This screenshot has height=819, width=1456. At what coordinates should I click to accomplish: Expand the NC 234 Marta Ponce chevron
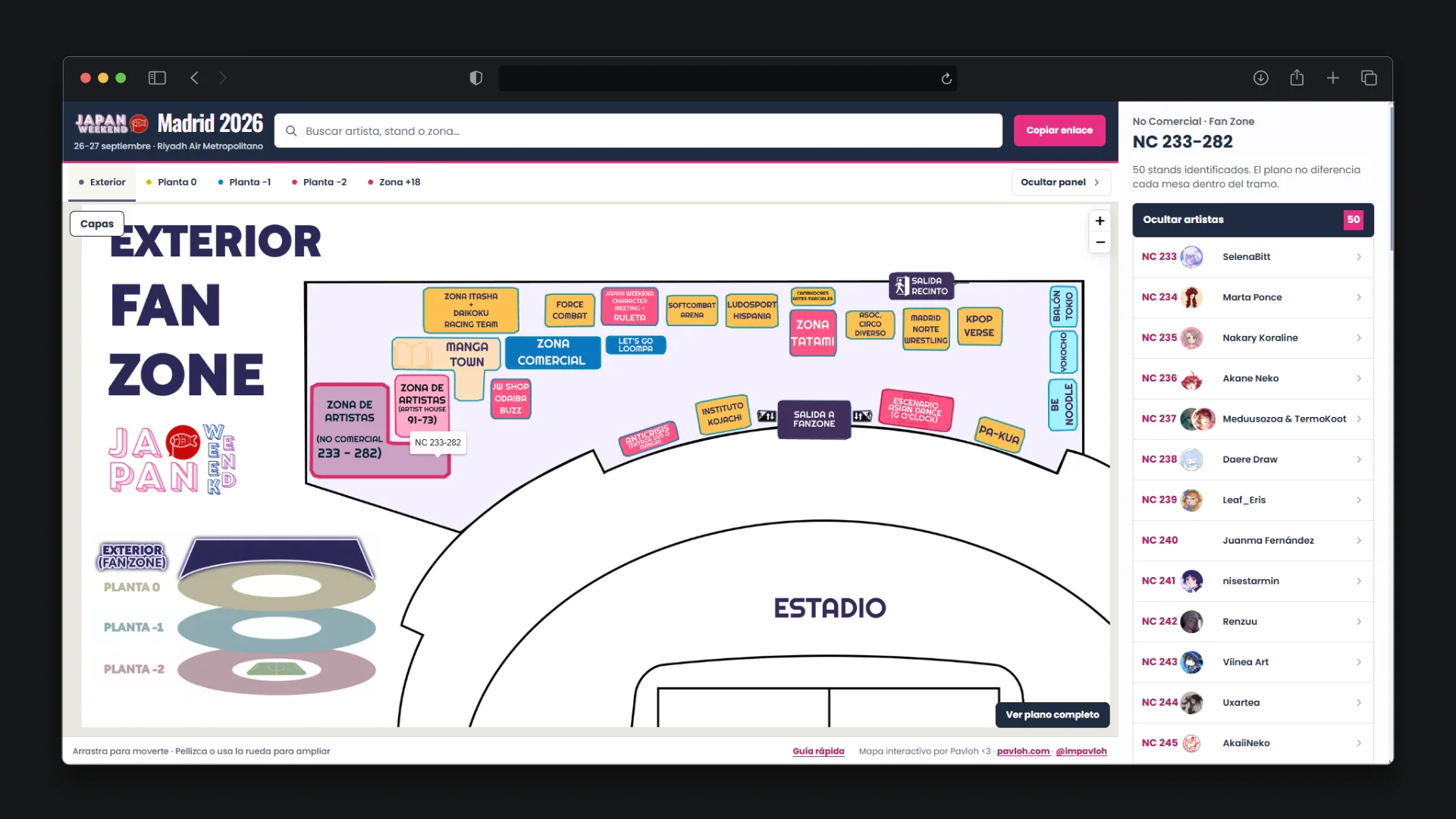(x=1358, y=297)
